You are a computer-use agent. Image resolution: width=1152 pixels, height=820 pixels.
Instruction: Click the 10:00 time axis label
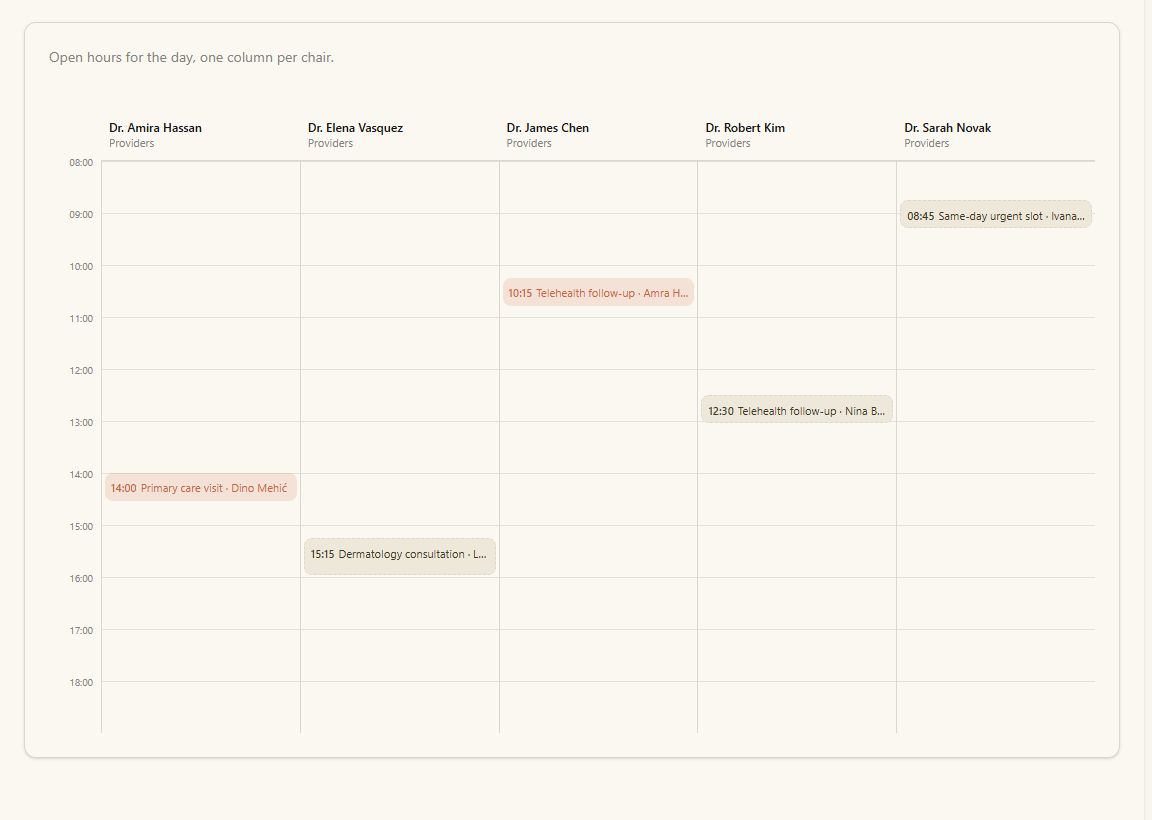click(x=82, y=267)
